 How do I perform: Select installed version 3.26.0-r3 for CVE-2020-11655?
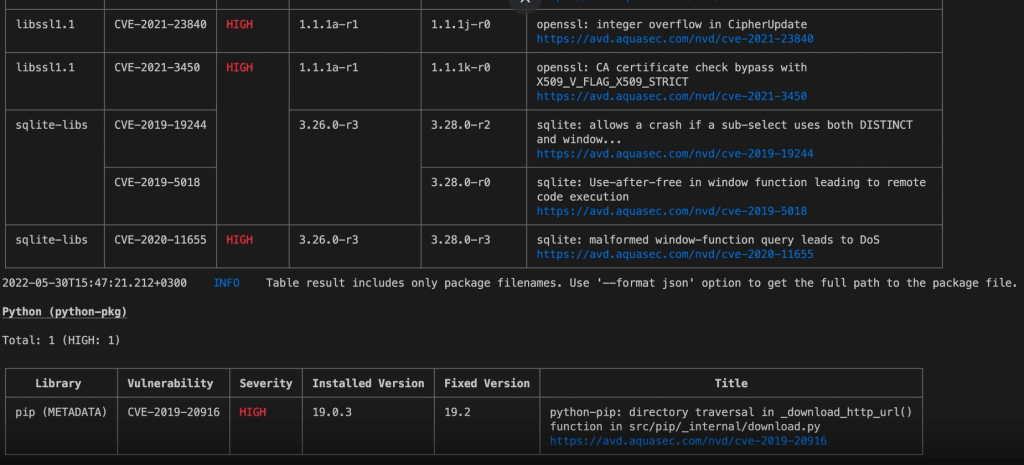pos(328,240)
